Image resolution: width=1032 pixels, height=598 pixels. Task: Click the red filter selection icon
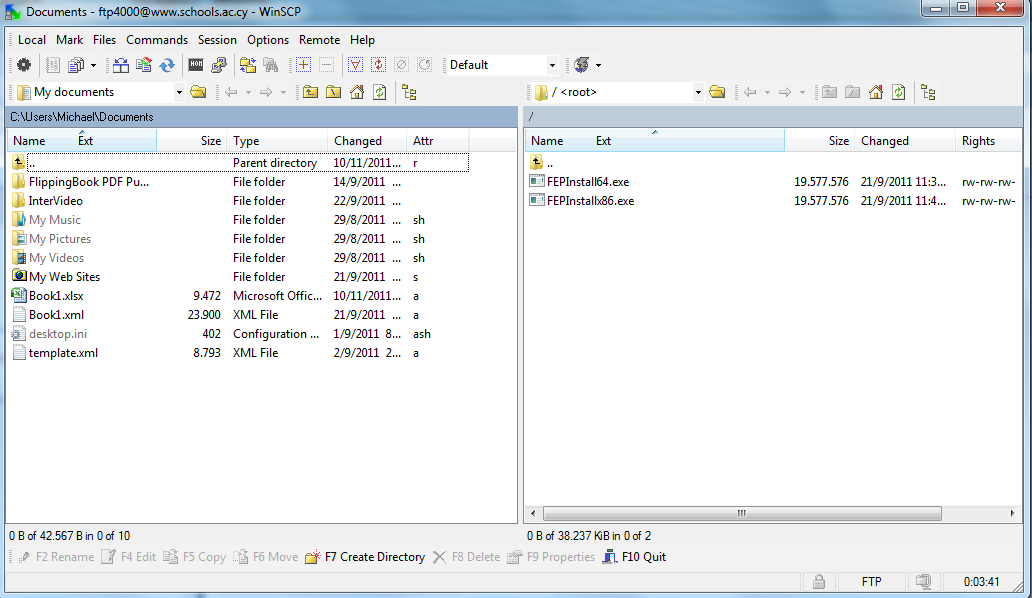click(355, 64)
